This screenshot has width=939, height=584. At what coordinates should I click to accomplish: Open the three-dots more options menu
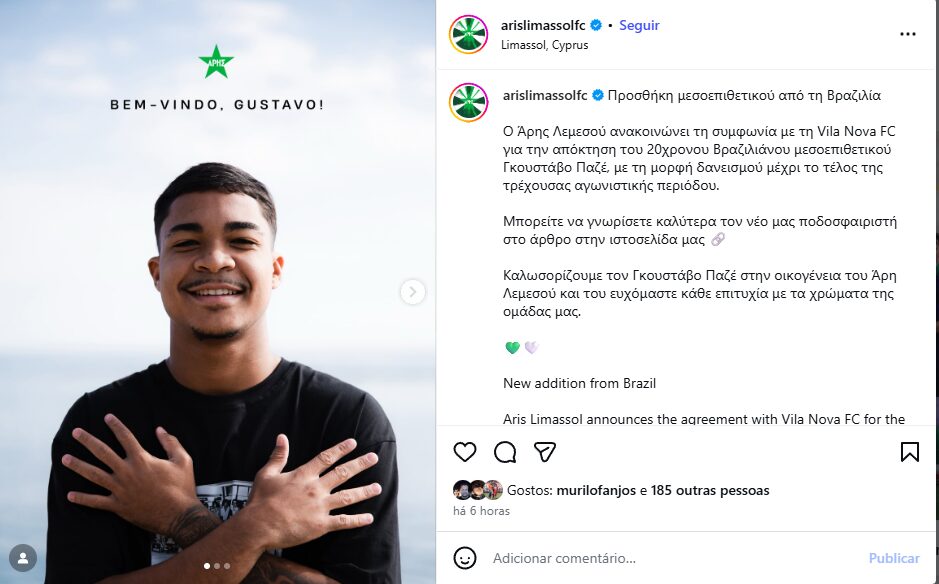point(907,34)
